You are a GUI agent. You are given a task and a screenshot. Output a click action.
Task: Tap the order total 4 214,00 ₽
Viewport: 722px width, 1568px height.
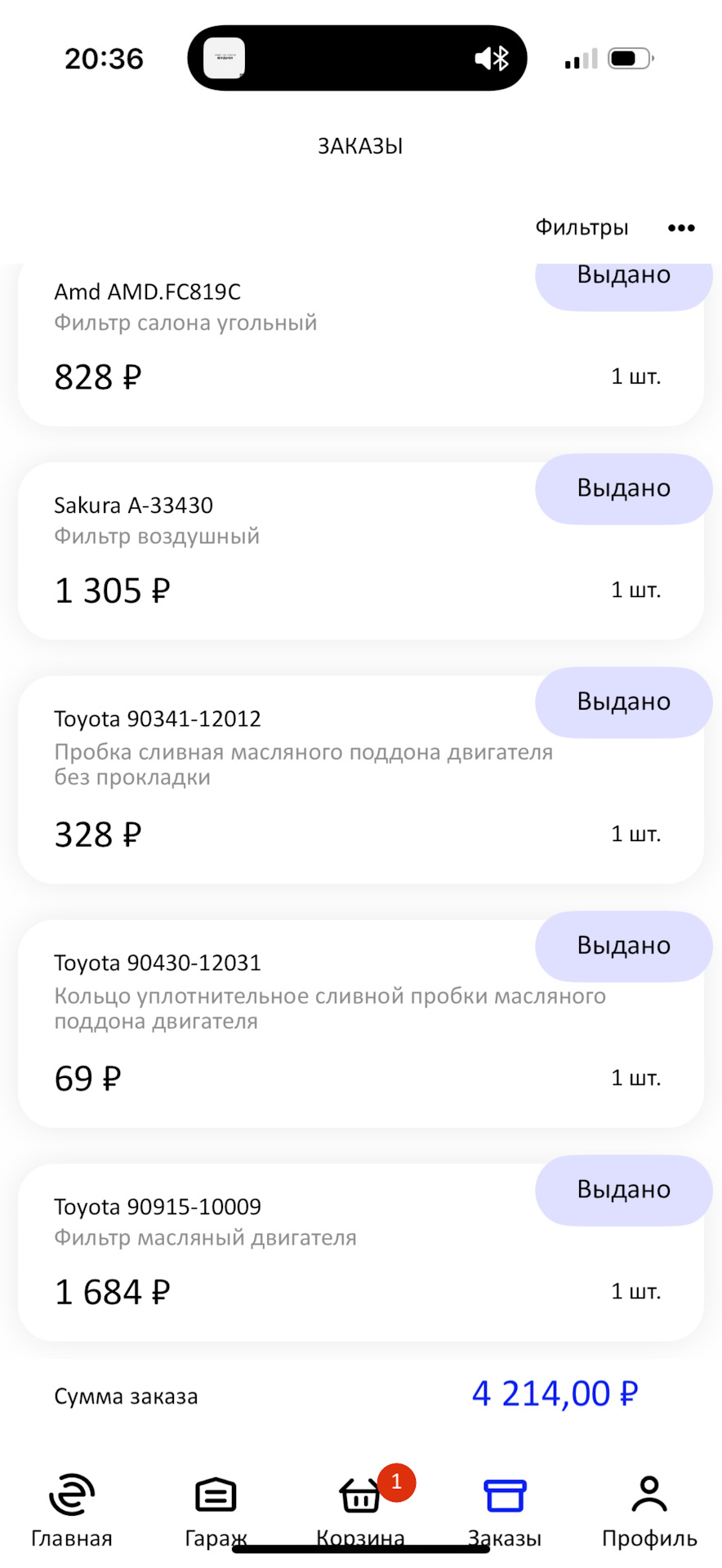[x=555, y=1394]
